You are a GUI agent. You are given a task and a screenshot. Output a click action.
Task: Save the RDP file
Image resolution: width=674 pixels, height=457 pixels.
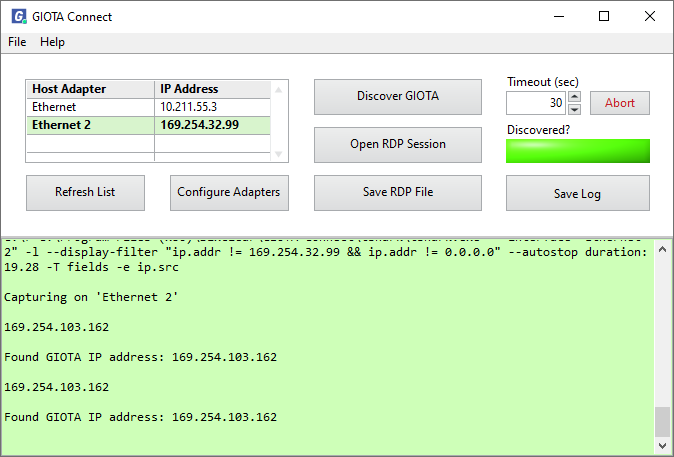398,193
